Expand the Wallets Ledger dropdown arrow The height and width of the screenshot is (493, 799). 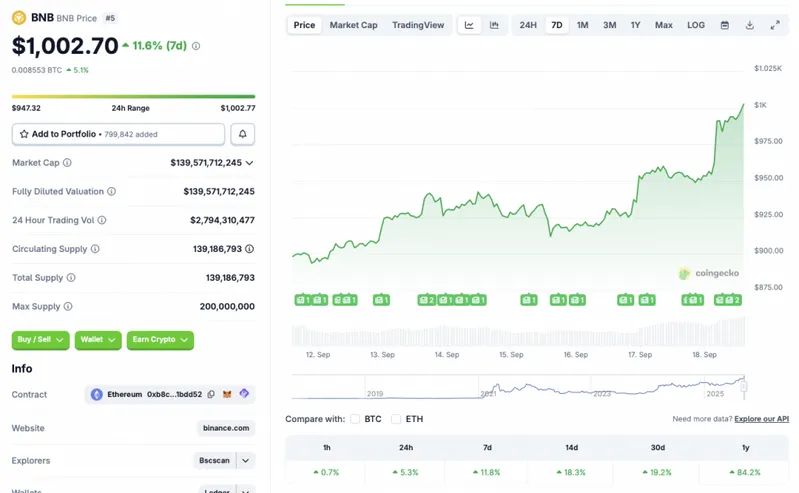(245, 490)
